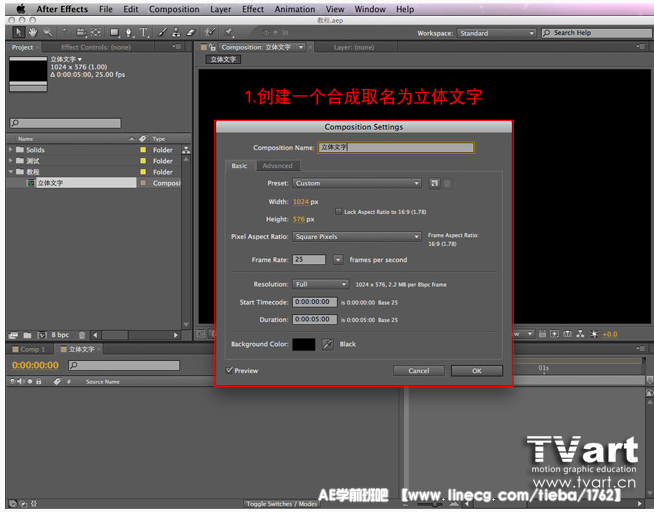Open the Workspace Standard dropdown
Screen dimensions: 654x512
click(496, 33)
